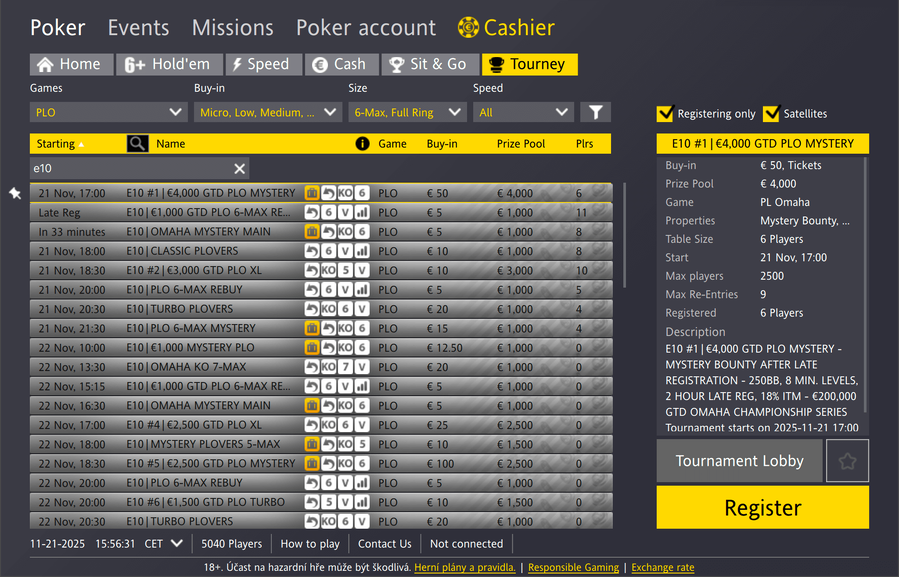This screenshot has width=899, height=577.
Task: Open the Missions menu
Action: pos(232,28)
